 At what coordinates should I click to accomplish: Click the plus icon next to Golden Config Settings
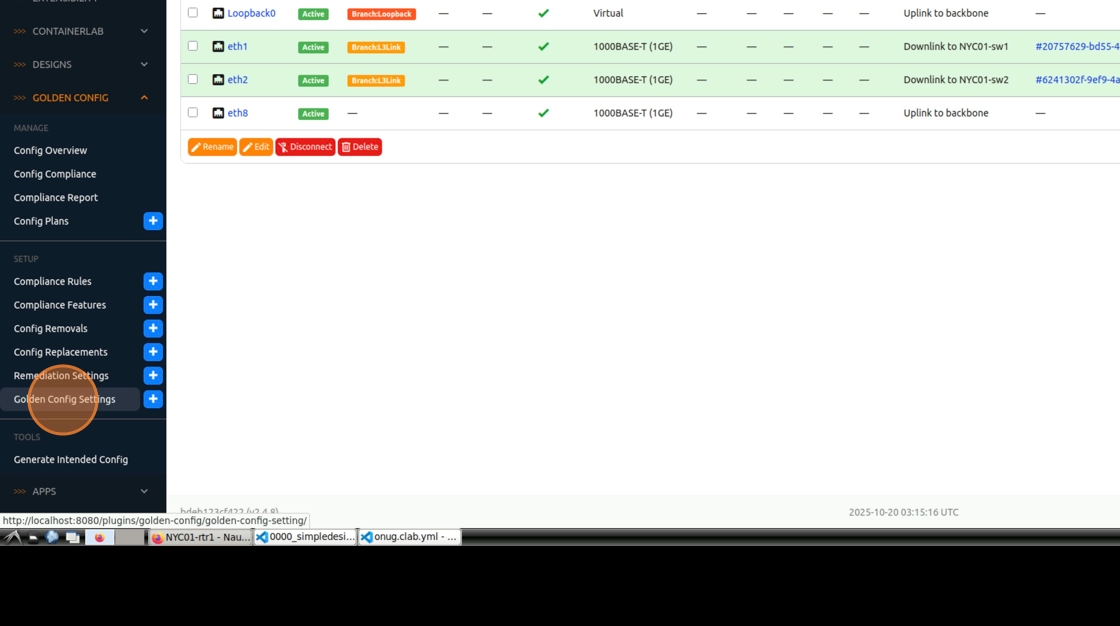(153, 399)
